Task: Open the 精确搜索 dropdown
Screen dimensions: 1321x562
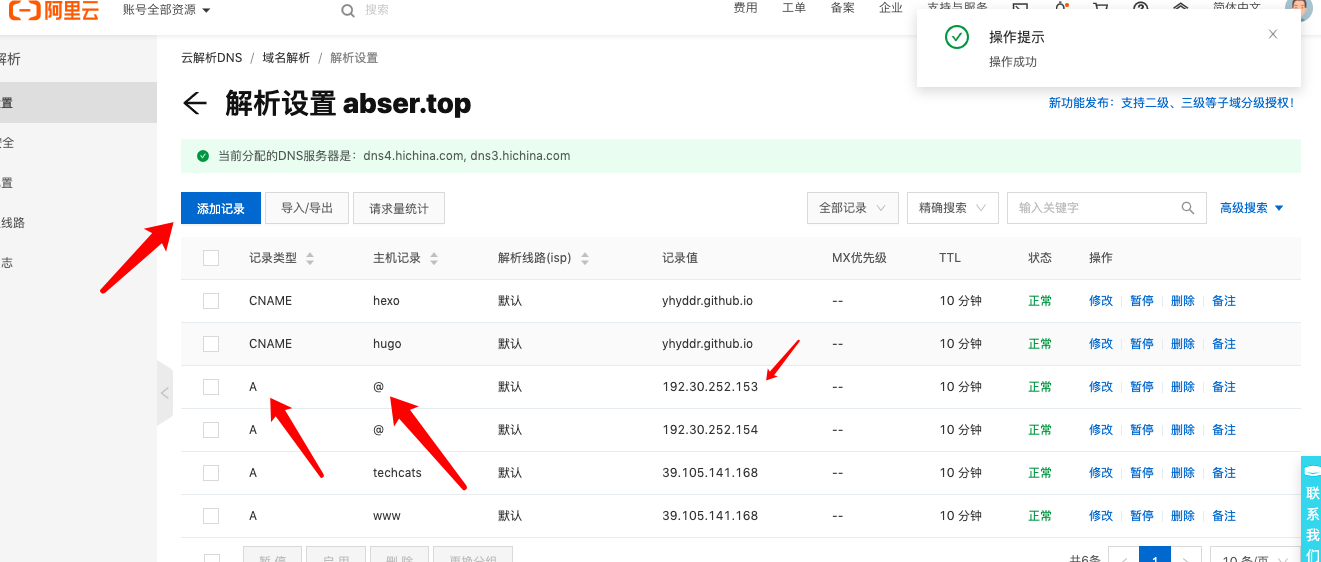Action: [x=953, y=208]
